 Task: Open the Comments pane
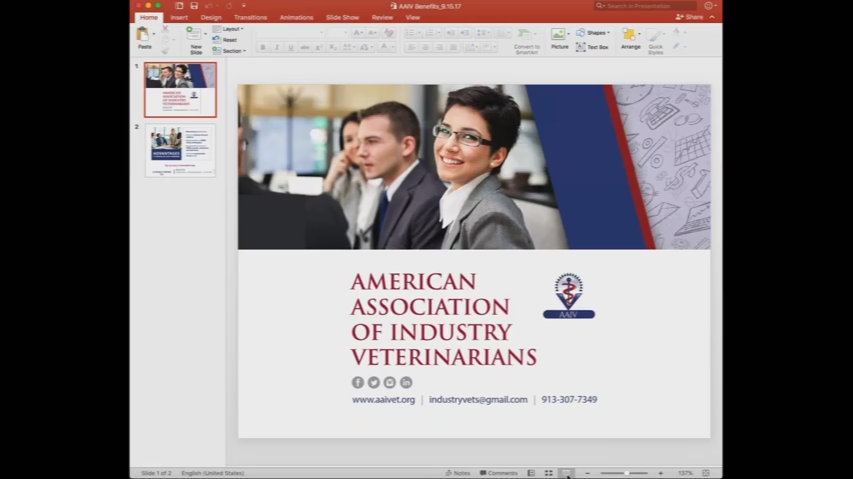coord(498,473)
